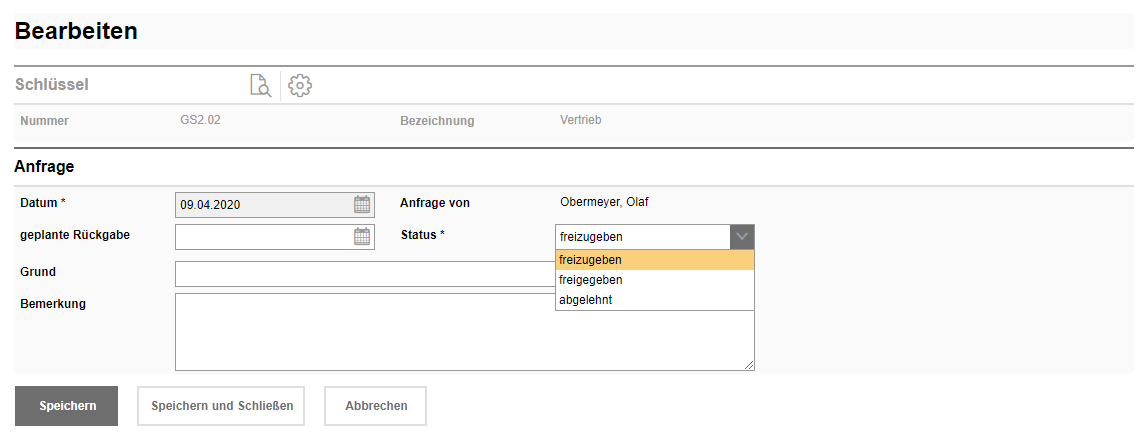Click the 'Anfrage' section heading
1144x433 pixels.
pyautogui.click(x=45, y=166)
